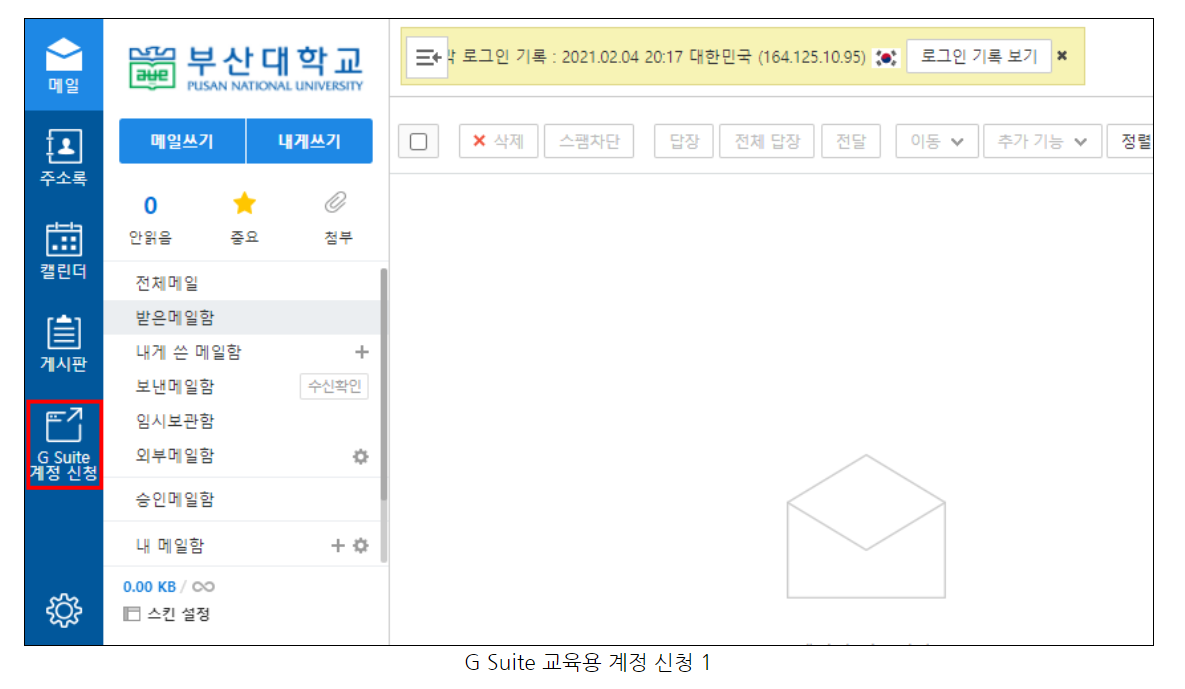Viewport: 1185px width, 689px height.
Task: Show attachments using the 첨부 paperclip icon
Action: 335,202
